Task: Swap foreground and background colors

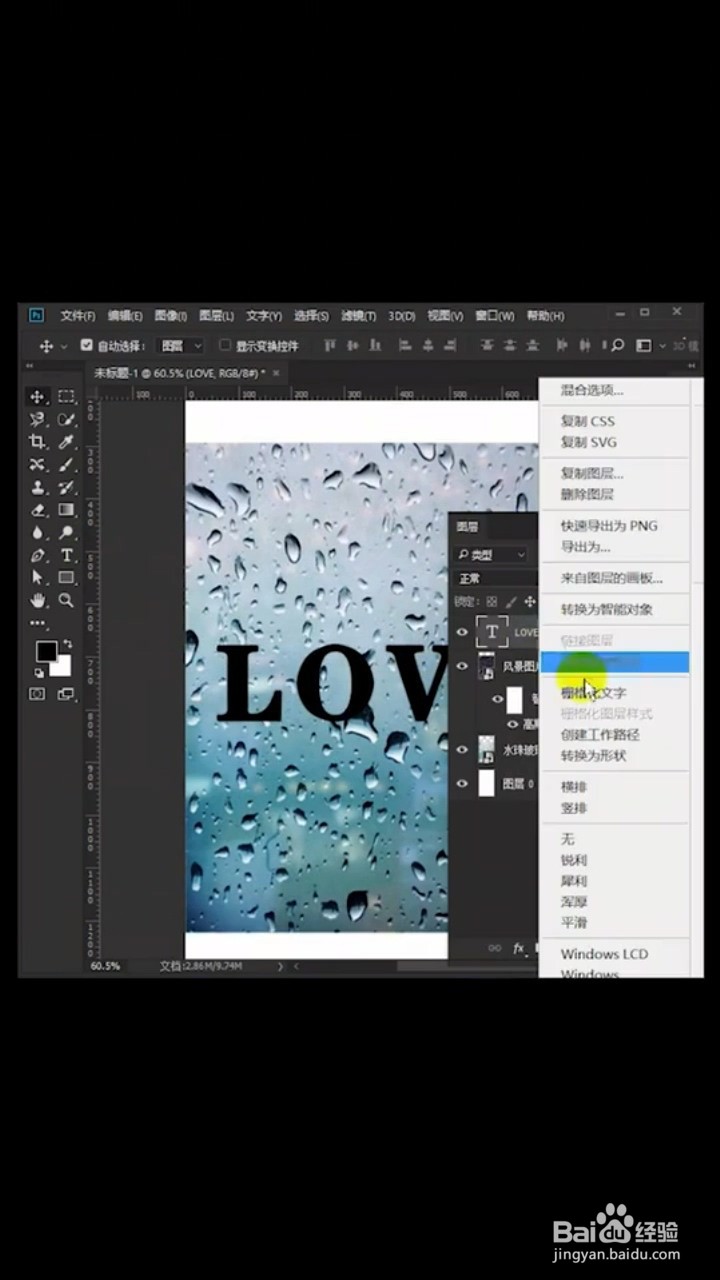Action: (68, 644)
